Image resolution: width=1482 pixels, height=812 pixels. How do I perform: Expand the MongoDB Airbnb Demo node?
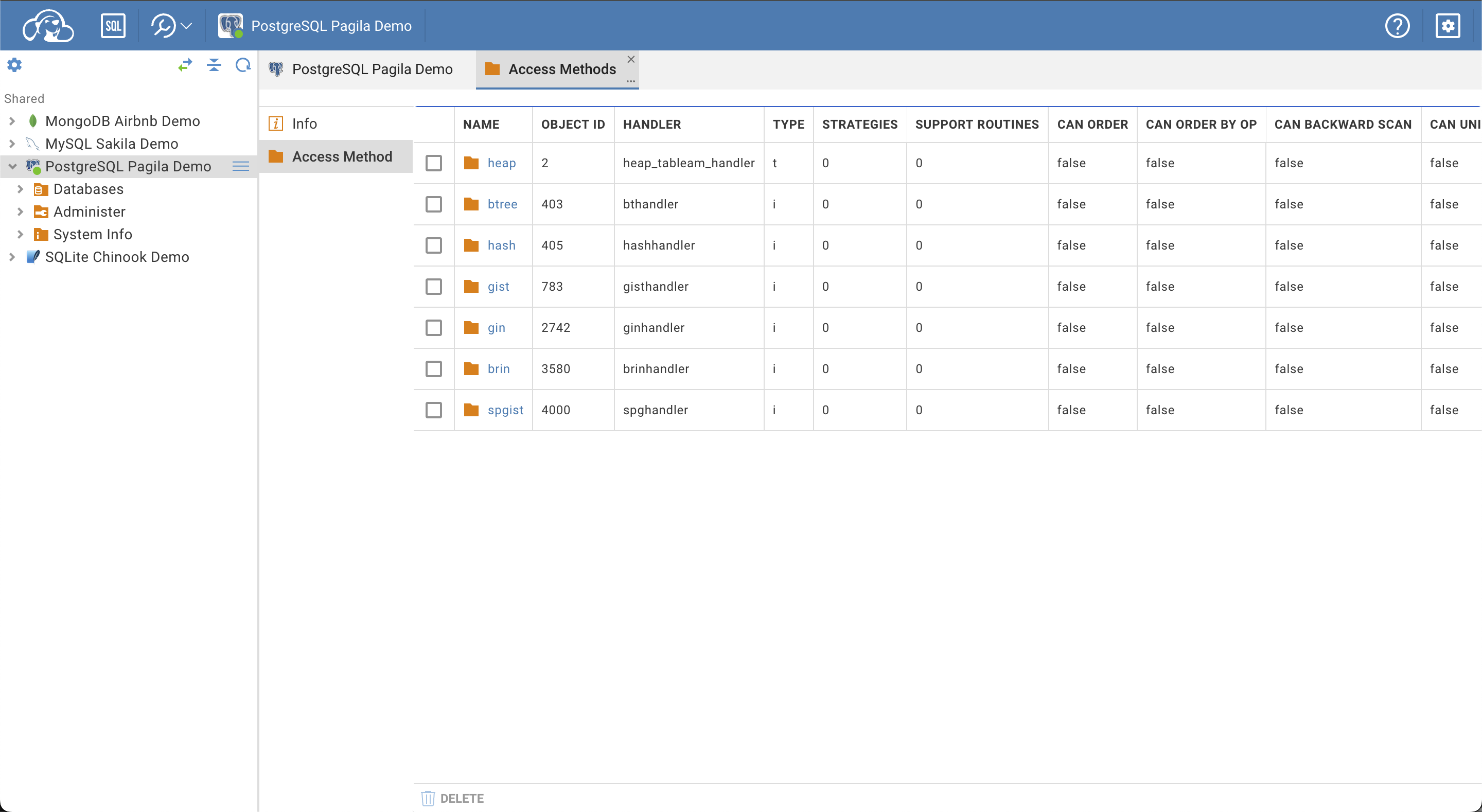(x=12, y=121)
